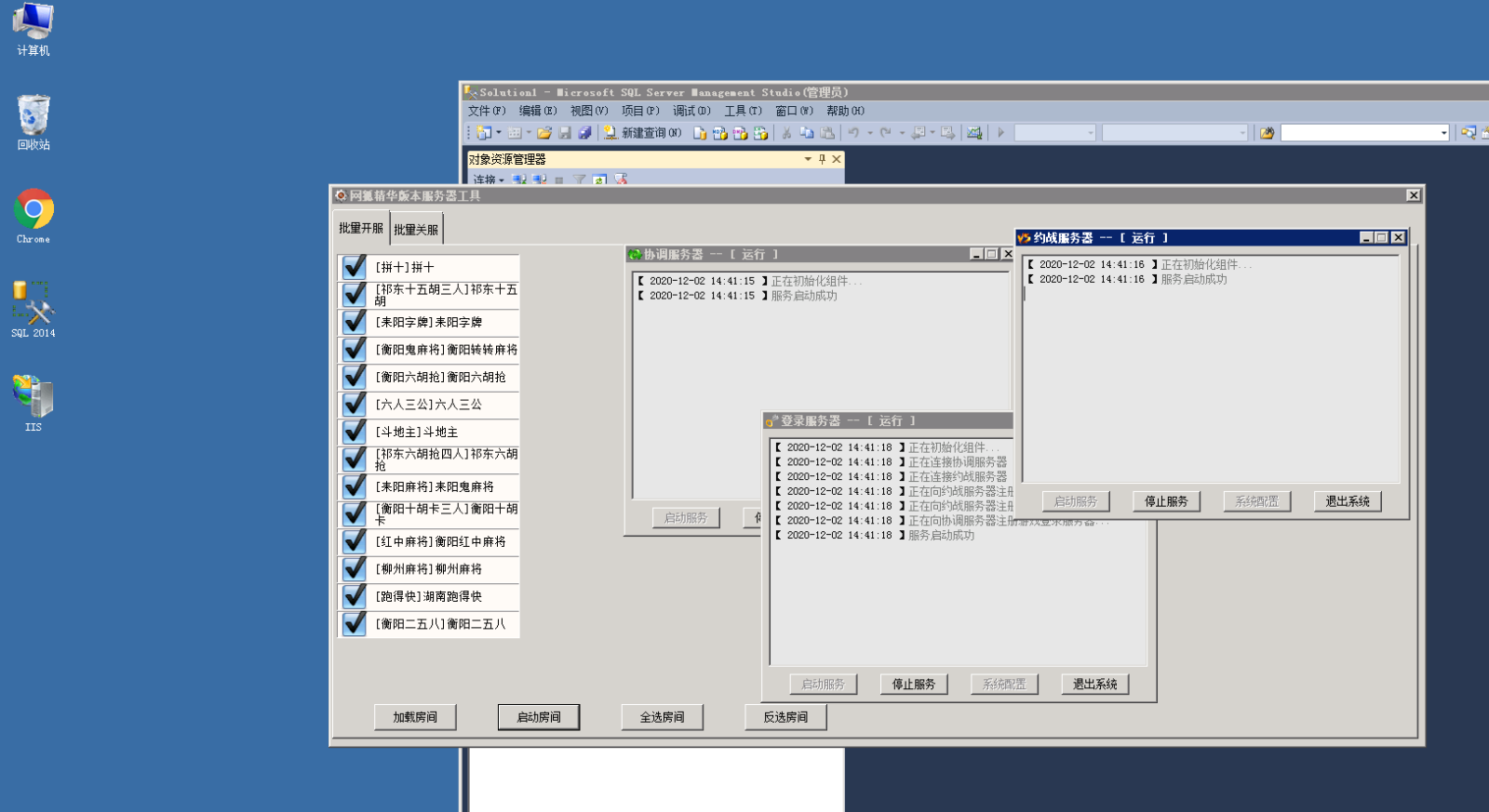Open the search combo box dropdown in SSMS toolbar
The width and height of the screenshot is (1489, 812).
(x=1443, y=133)
